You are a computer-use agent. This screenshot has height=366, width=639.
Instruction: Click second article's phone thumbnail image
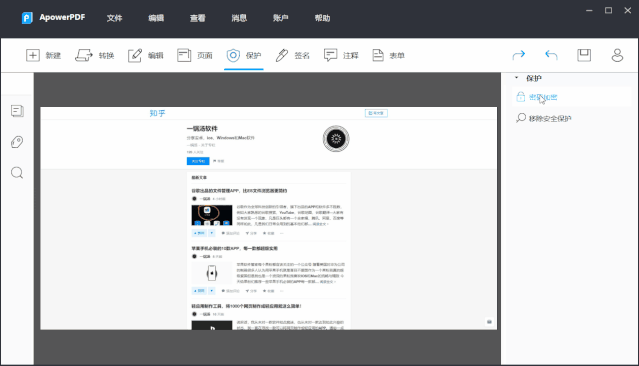(x=212, y=273)
